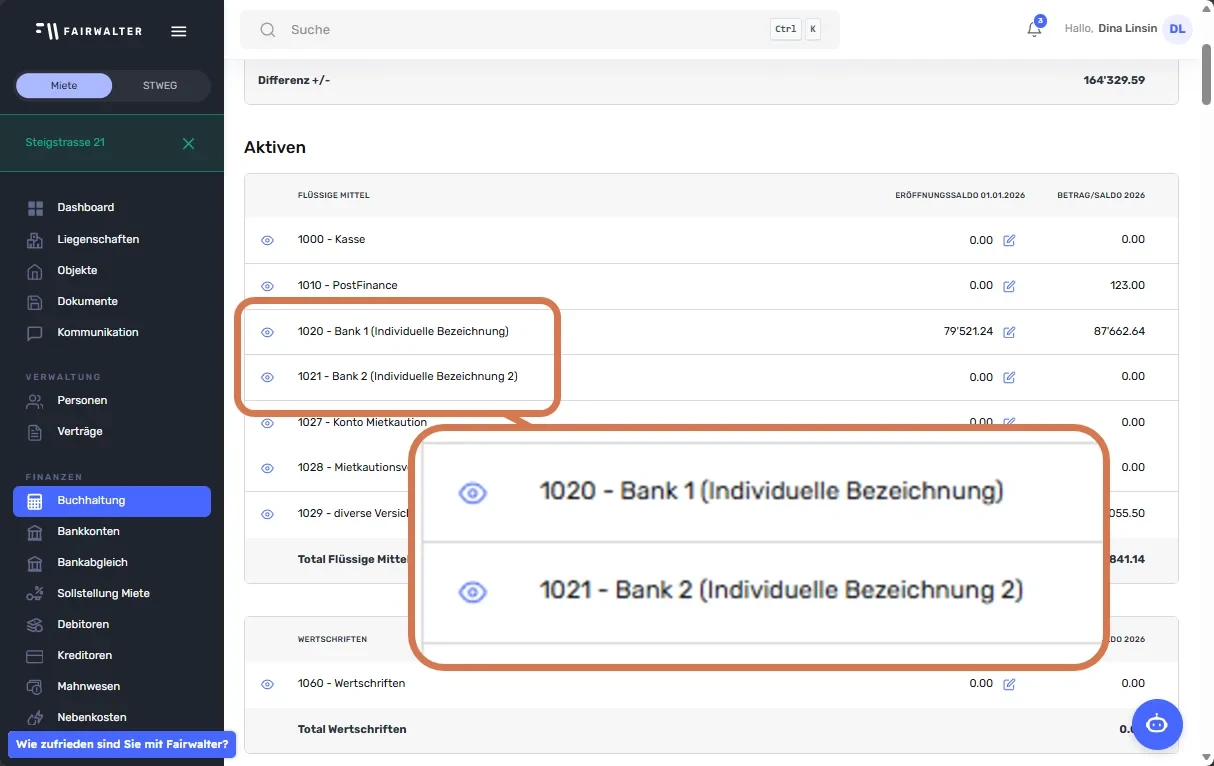This screenshot has height=766, width=1214.
Task: Go to Debitoren label in the sidebar
Action: 83,625
